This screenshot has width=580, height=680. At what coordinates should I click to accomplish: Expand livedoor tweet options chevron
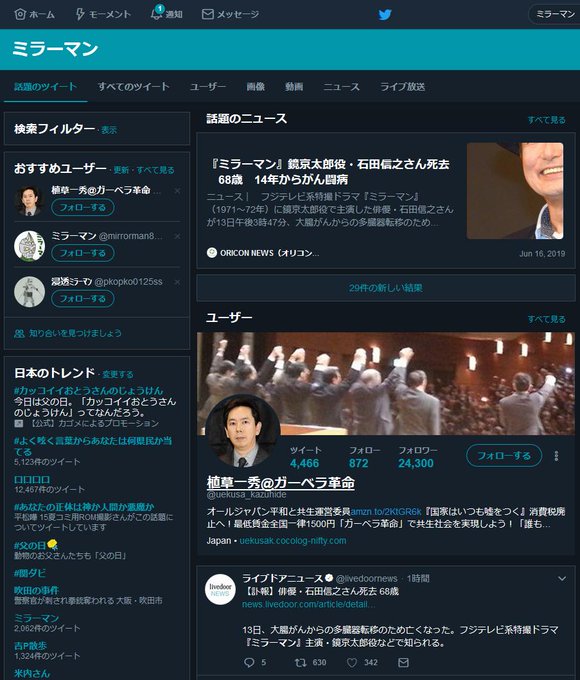point(562,579)
